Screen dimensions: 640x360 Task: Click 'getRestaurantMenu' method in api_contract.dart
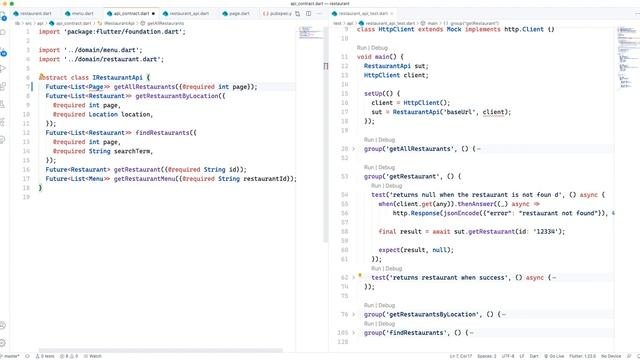[x=144, y=179]
